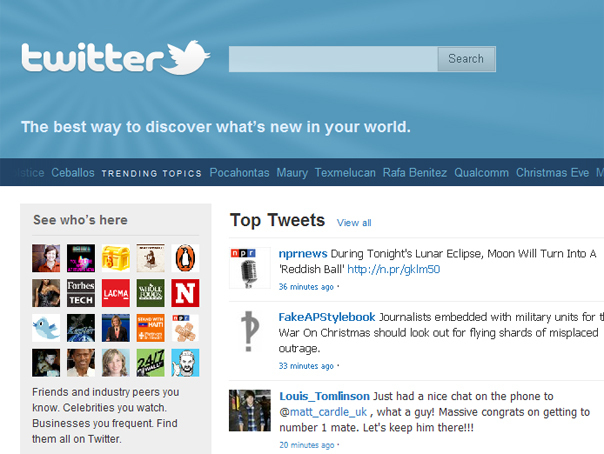The height and width of the screenshot is (454, 604).
Task: Open the smiling man in white shirt avatar
Action: [x=81, y=363]
